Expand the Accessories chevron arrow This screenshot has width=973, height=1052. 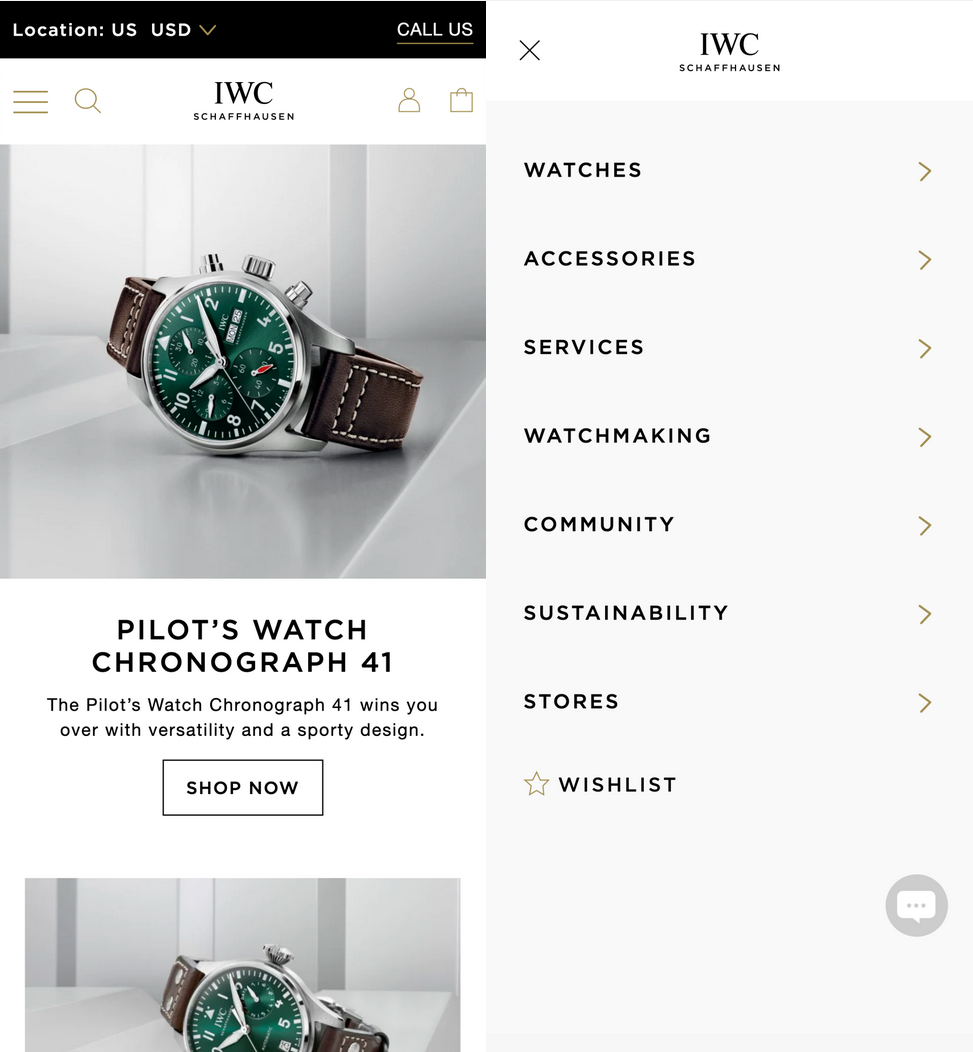pyautogui.click(x=925, y=260)
